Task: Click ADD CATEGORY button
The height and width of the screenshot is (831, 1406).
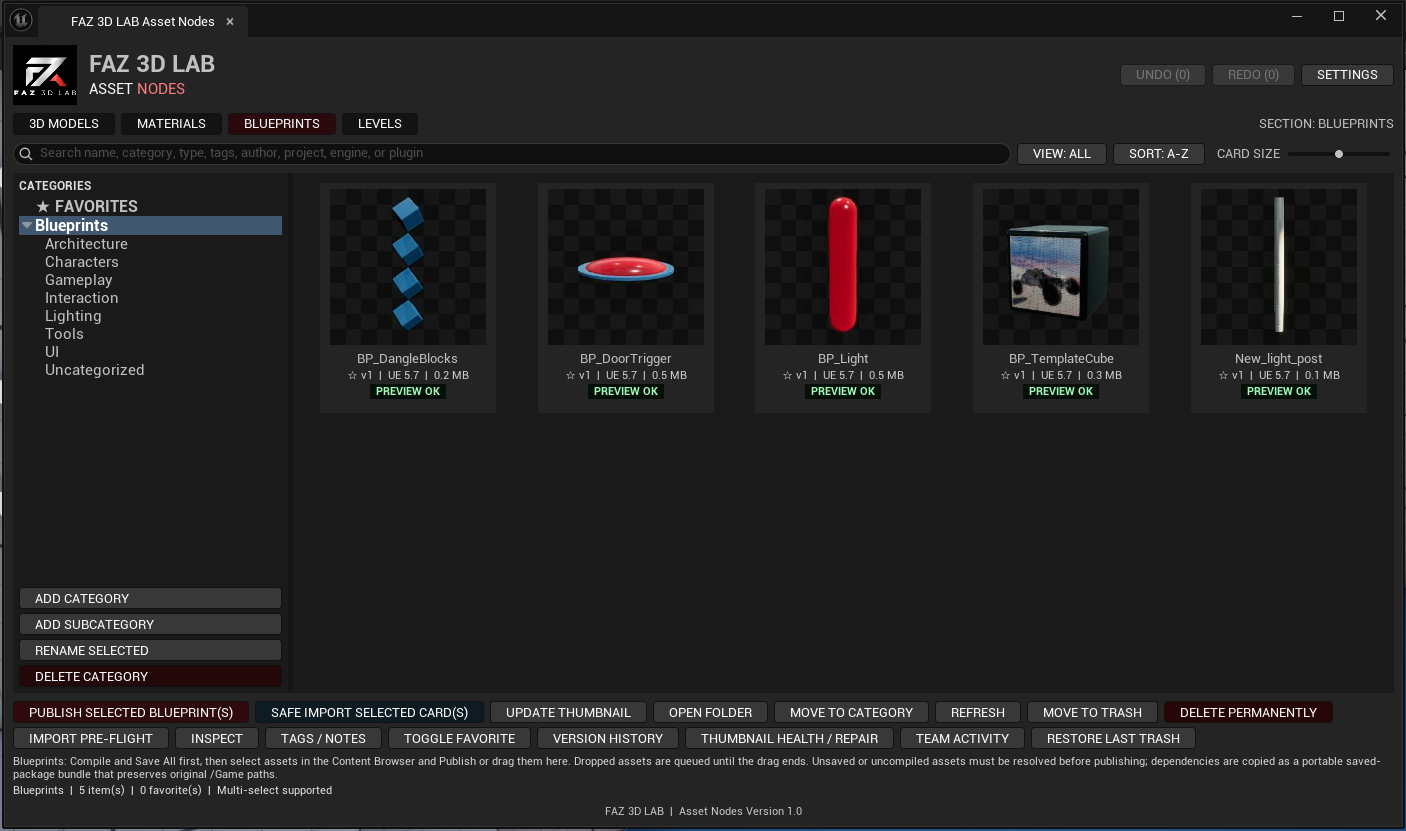Action: pos(150,598)
